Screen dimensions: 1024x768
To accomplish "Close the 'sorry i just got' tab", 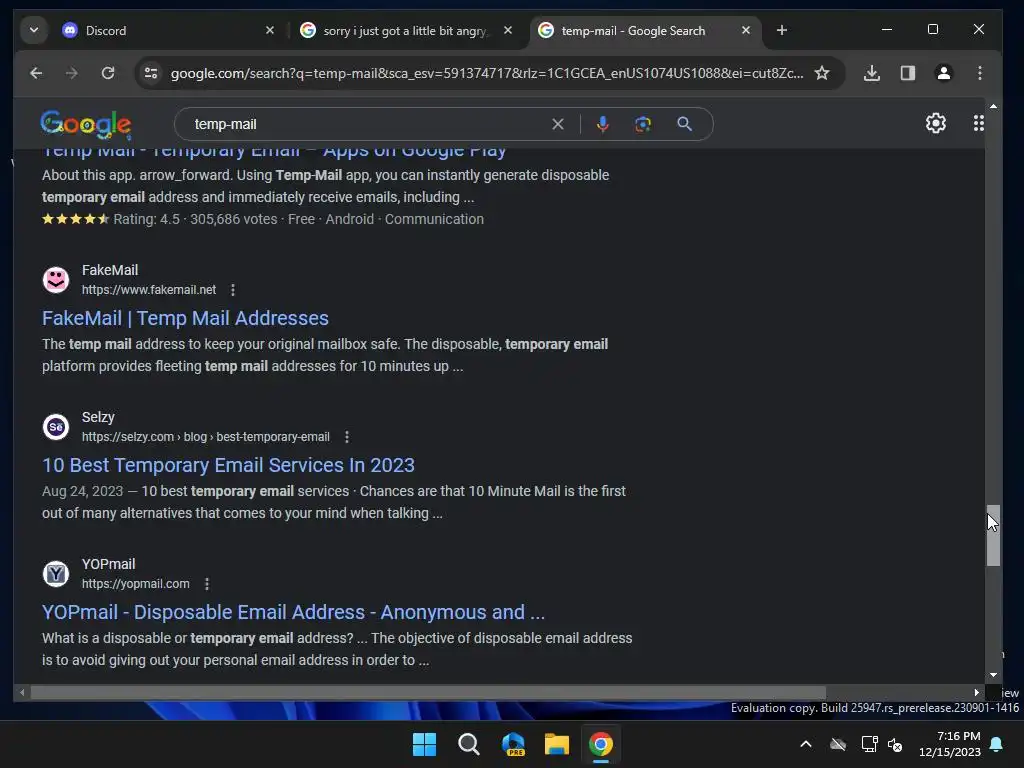I will (507, 30).
